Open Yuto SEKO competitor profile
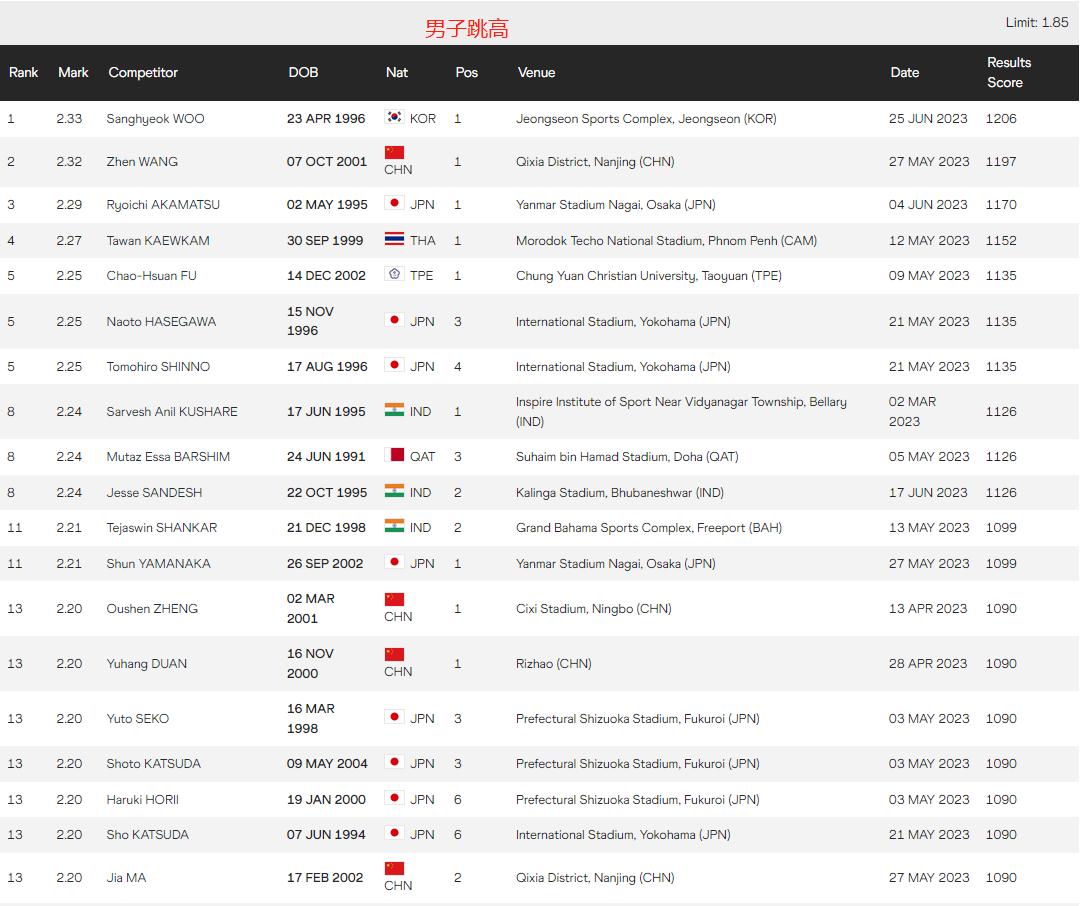Viewport: 1081px width, 906px height. 137,718
